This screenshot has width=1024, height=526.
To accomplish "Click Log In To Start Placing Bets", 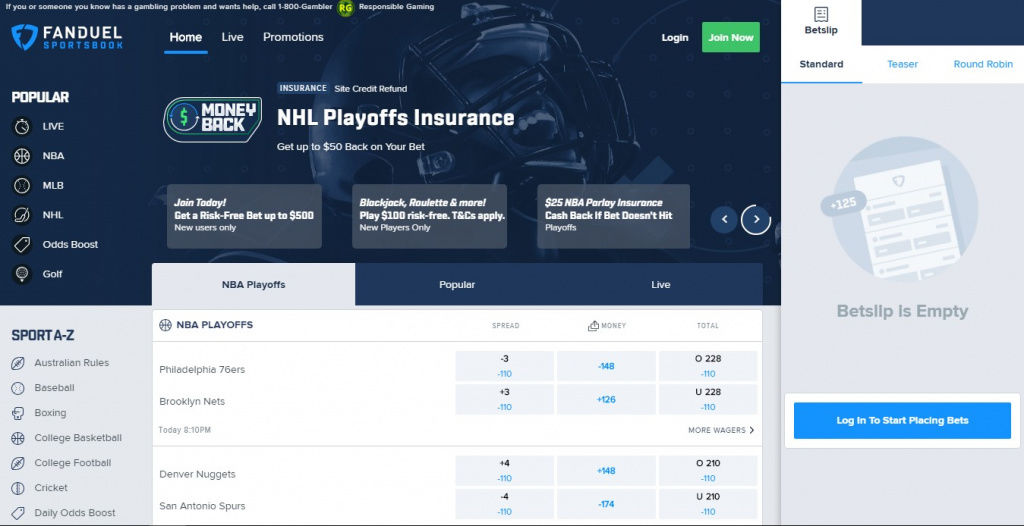I will [903, 421].
